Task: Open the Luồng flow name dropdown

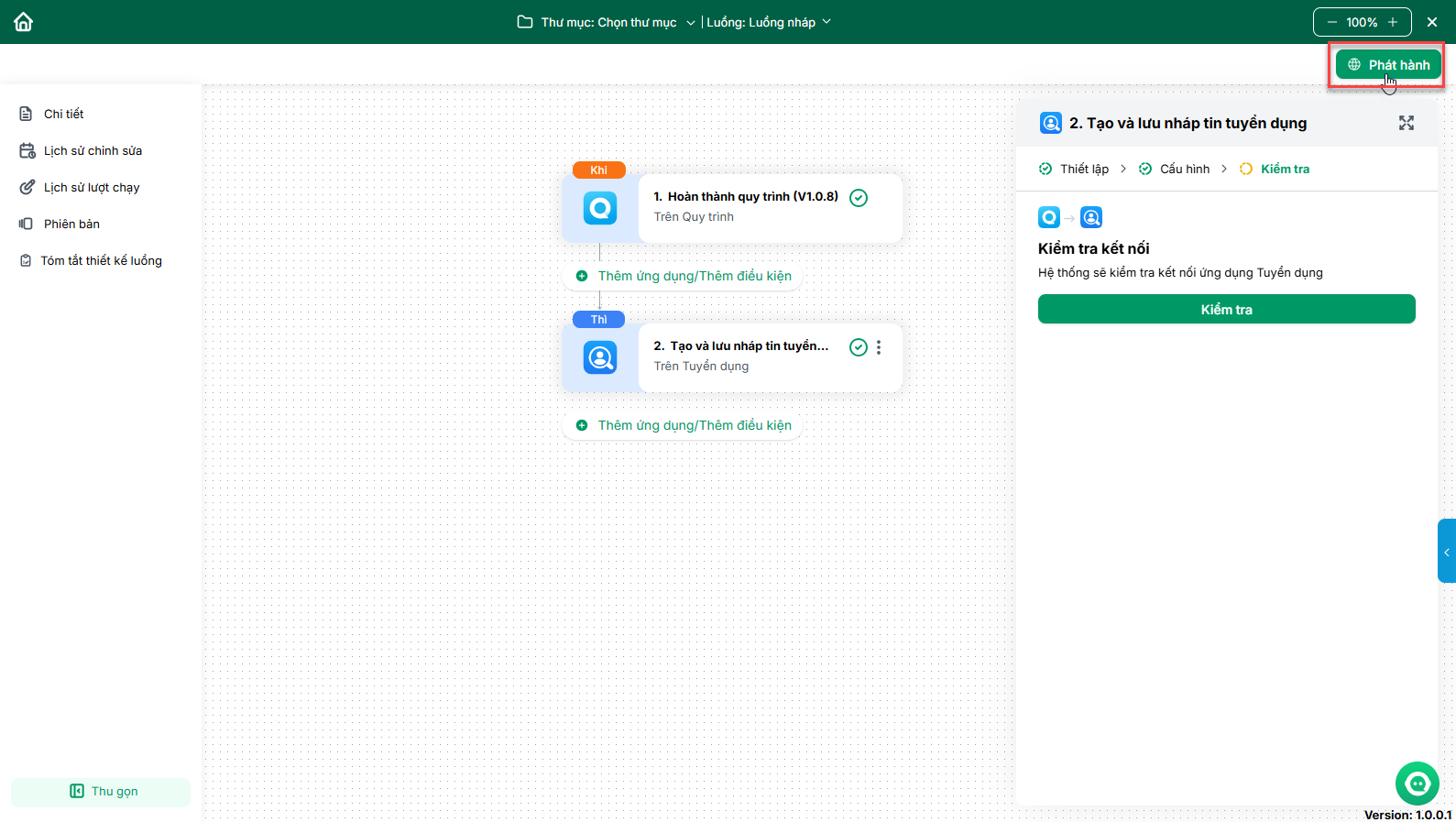Action: pyautogui.click(x=768, y=22)
